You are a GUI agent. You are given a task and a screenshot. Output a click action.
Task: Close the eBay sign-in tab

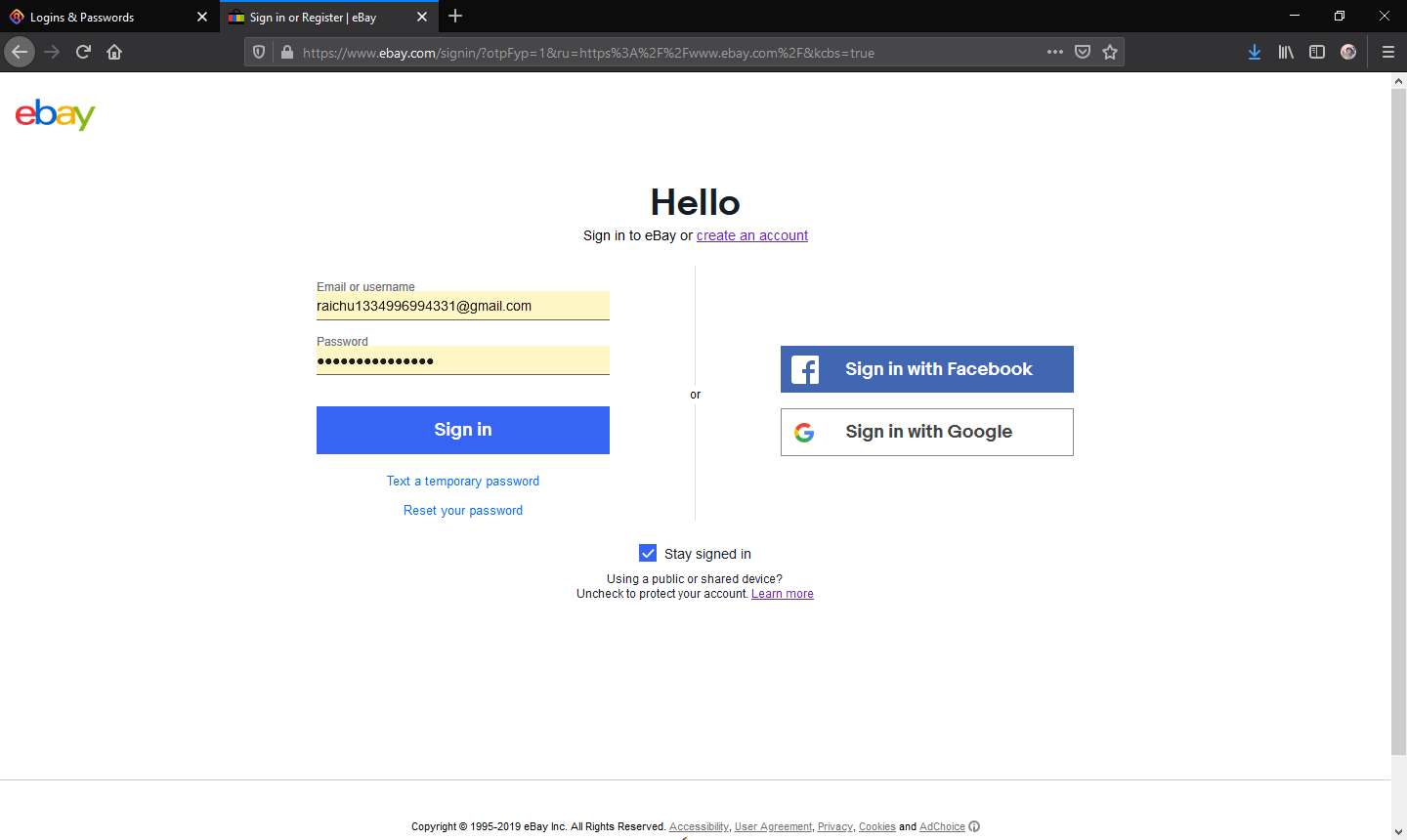click(x=422, y=17)
